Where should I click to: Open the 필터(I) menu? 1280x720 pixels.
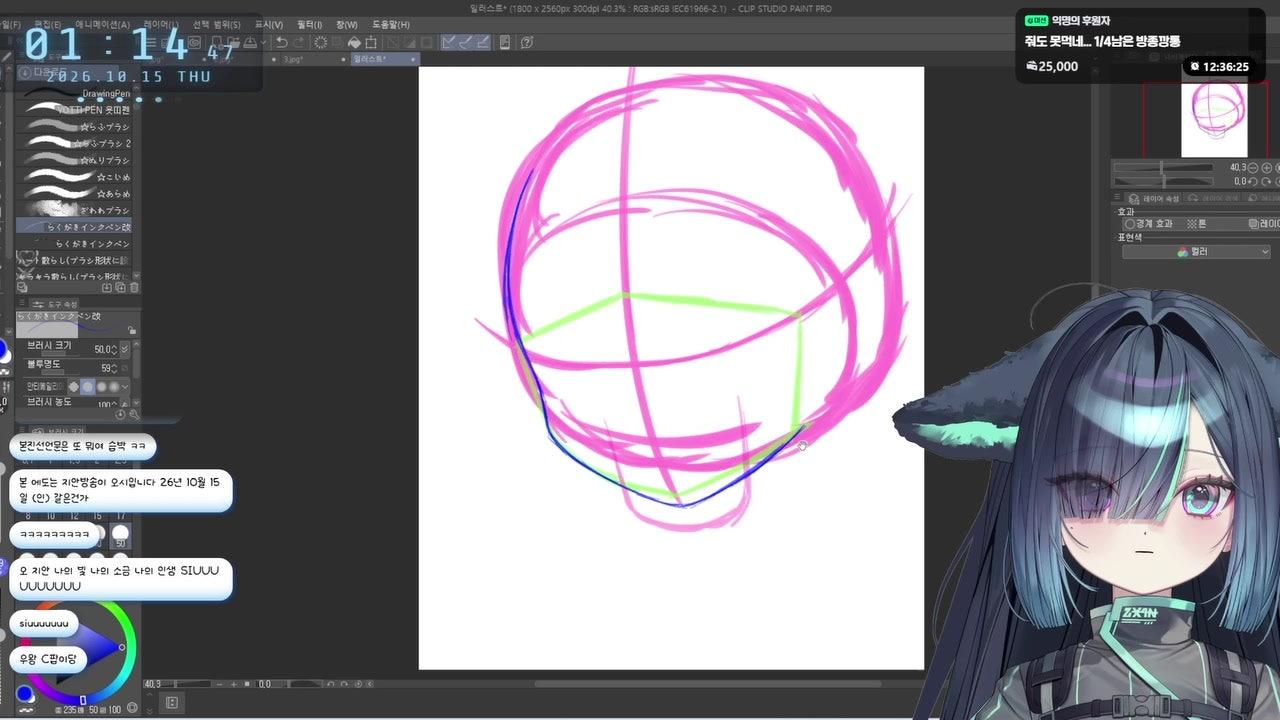pos(307,24)
